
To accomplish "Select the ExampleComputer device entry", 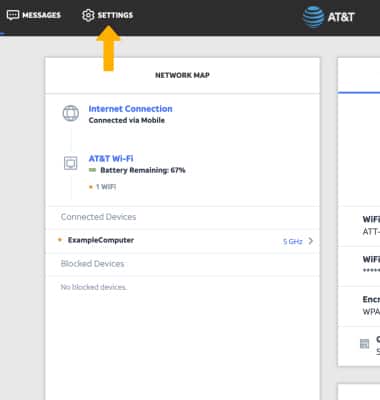I will 182,241.
